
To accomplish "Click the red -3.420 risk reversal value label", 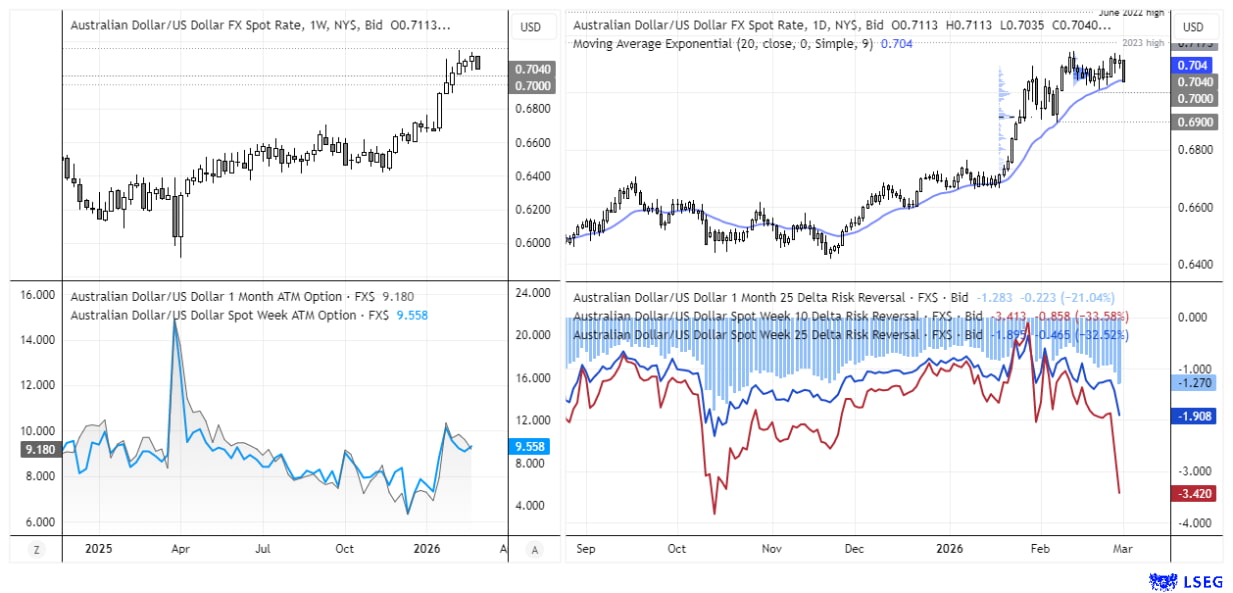I will point(1194,493).
